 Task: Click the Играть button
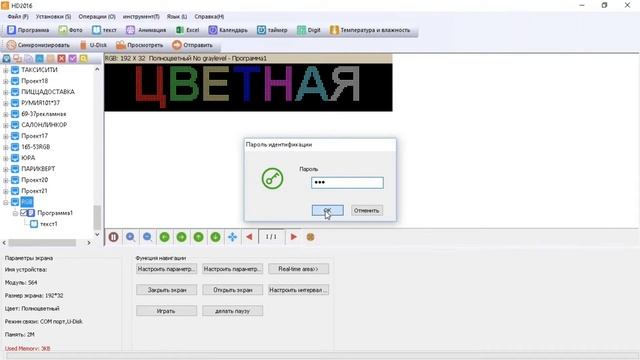pos(167,311)
